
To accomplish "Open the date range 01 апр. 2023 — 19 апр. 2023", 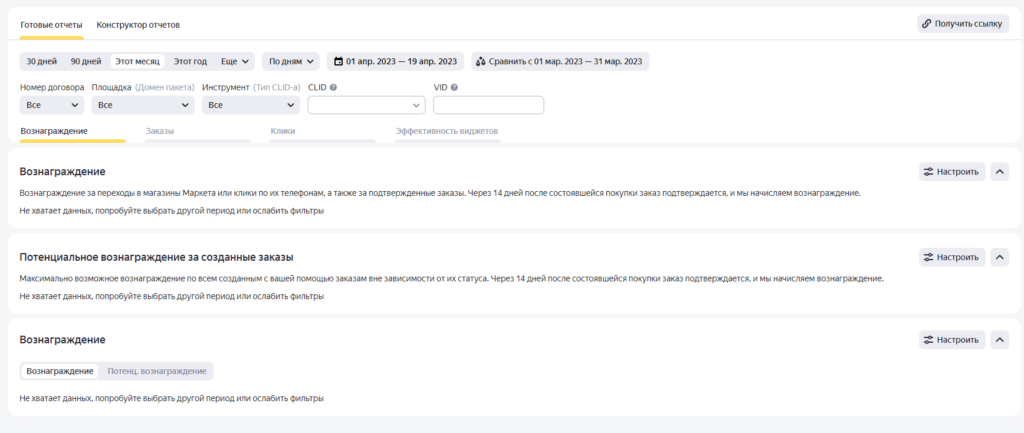I will pos(396,61).
